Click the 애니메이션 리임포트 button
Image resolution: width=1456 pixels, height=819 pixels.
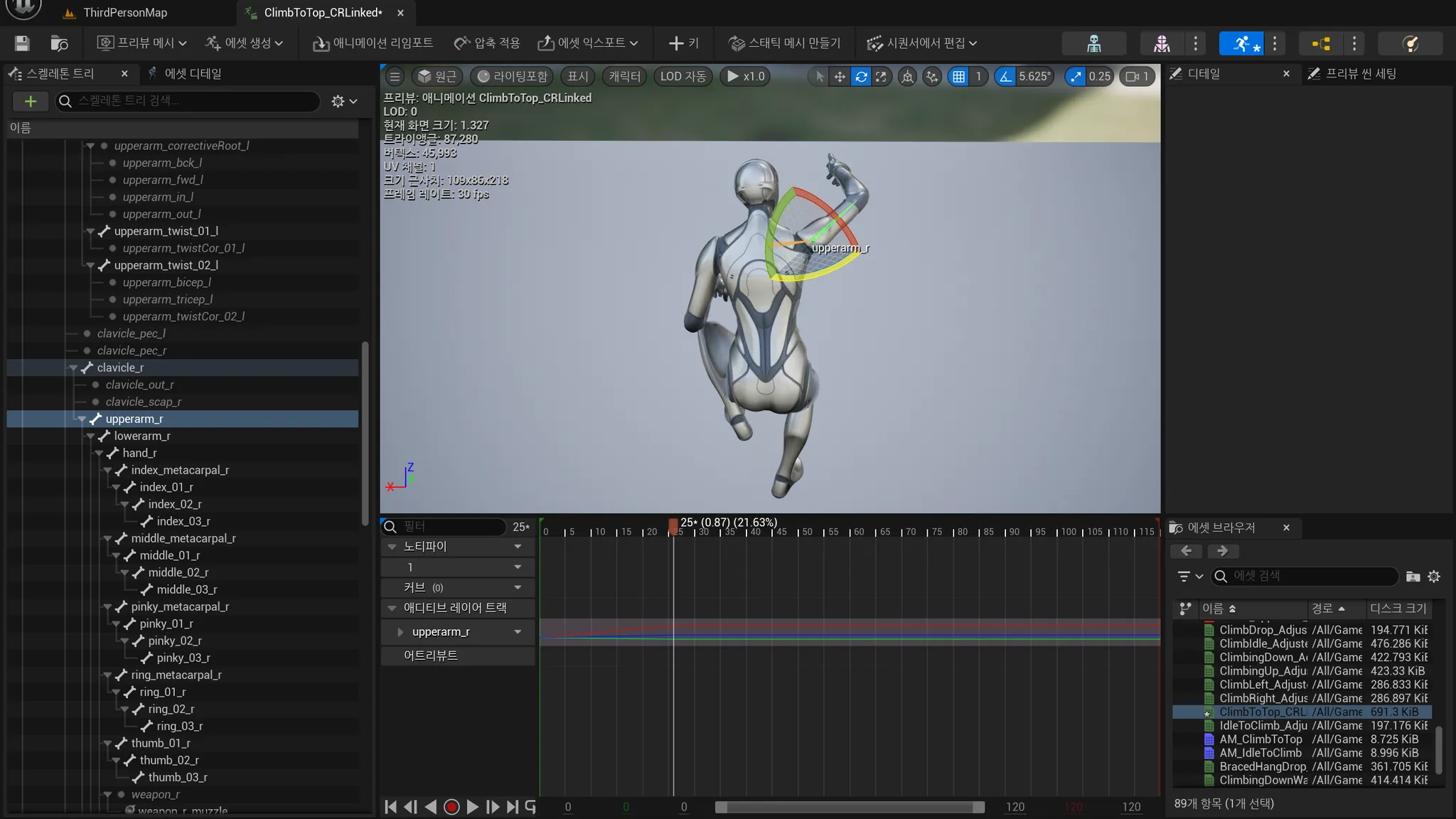pos(373,43)
